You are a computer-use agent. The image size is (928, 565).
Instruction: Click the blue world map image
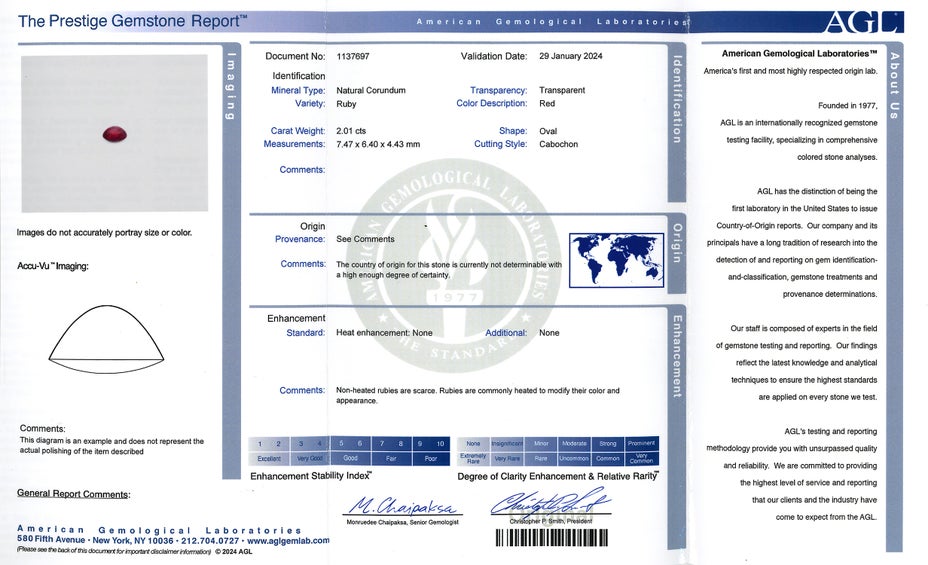[616, 260]
